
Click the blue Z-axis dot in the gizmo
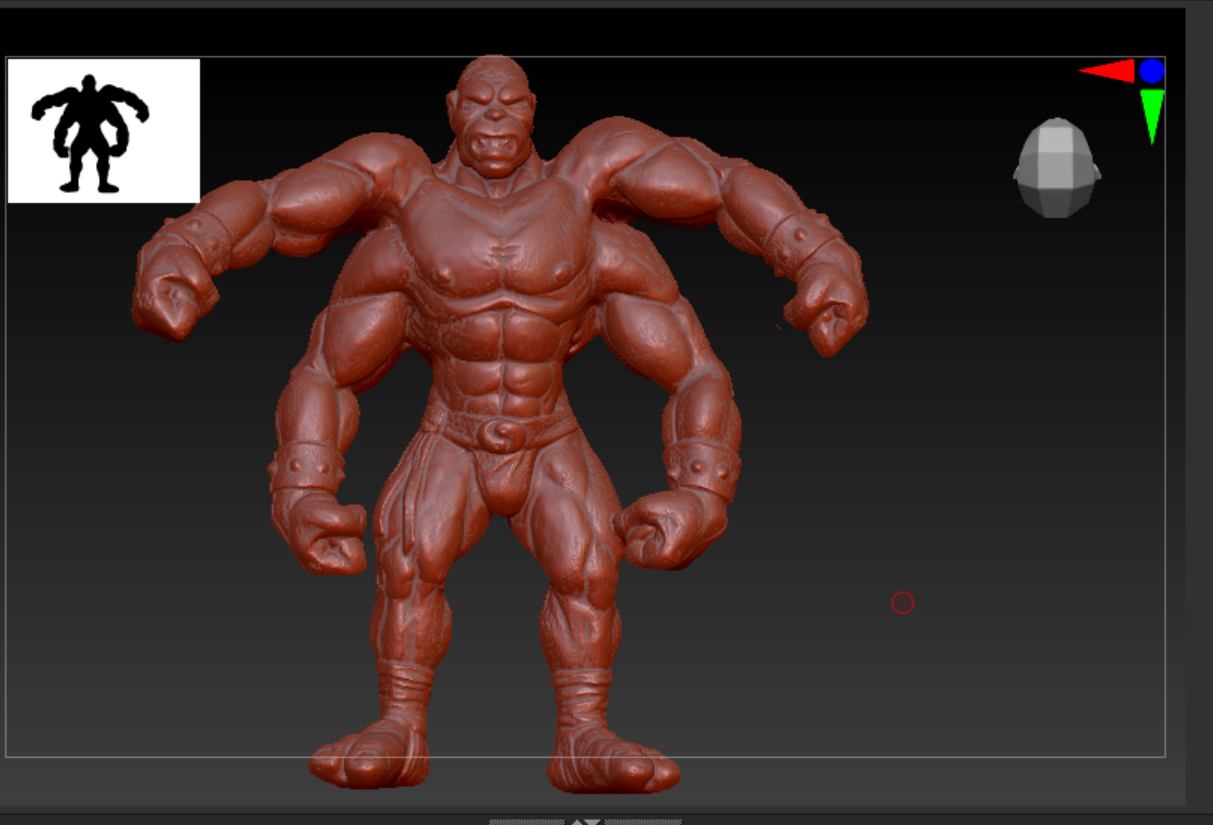pyautogui.click(x=1152, y=71)
